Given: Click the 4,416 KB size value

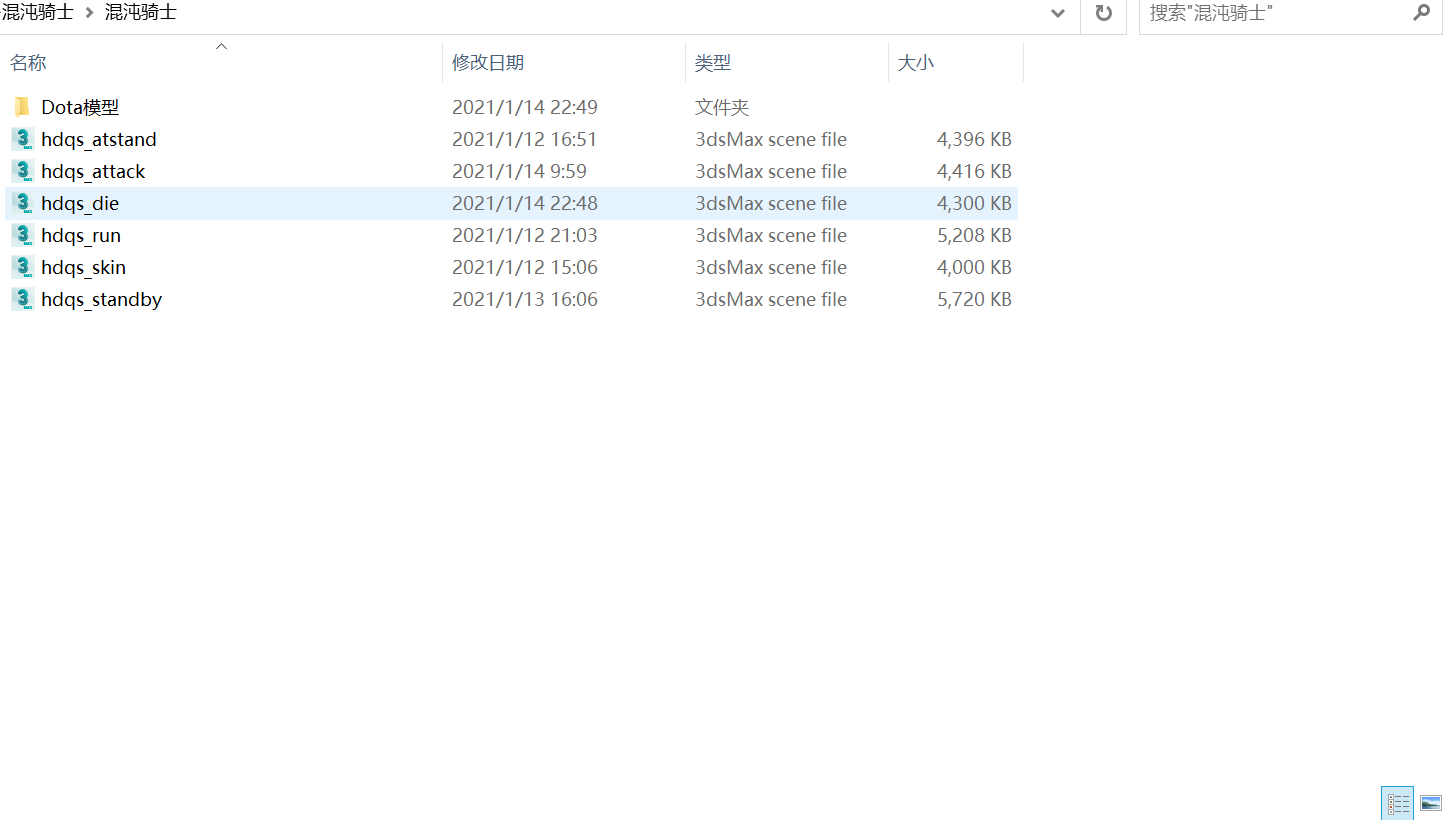Looking at the screenshot, I should pyautogui.click(x=974, y=171).
